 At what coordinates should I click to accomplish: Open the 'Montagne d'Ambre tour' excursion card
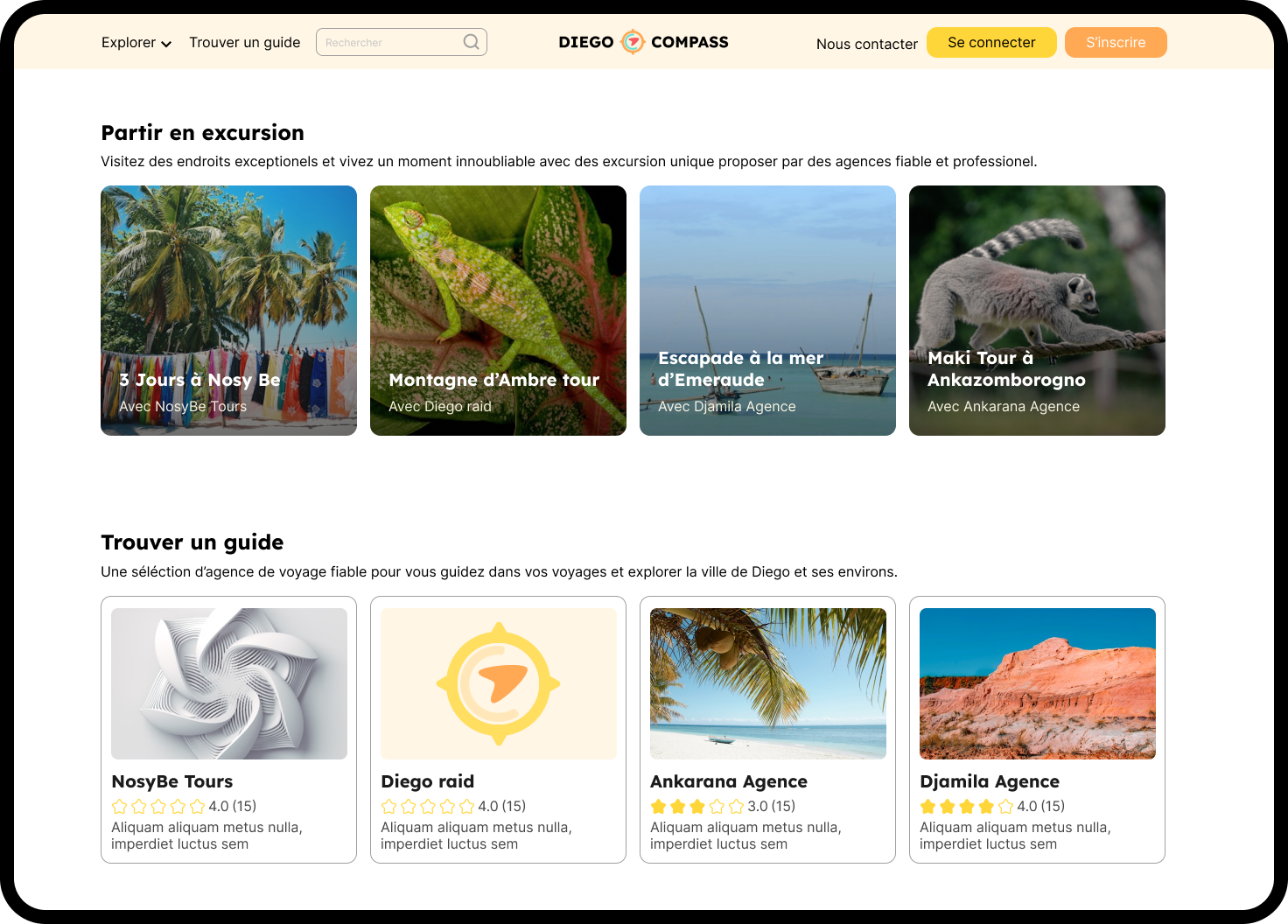(498, 310)
